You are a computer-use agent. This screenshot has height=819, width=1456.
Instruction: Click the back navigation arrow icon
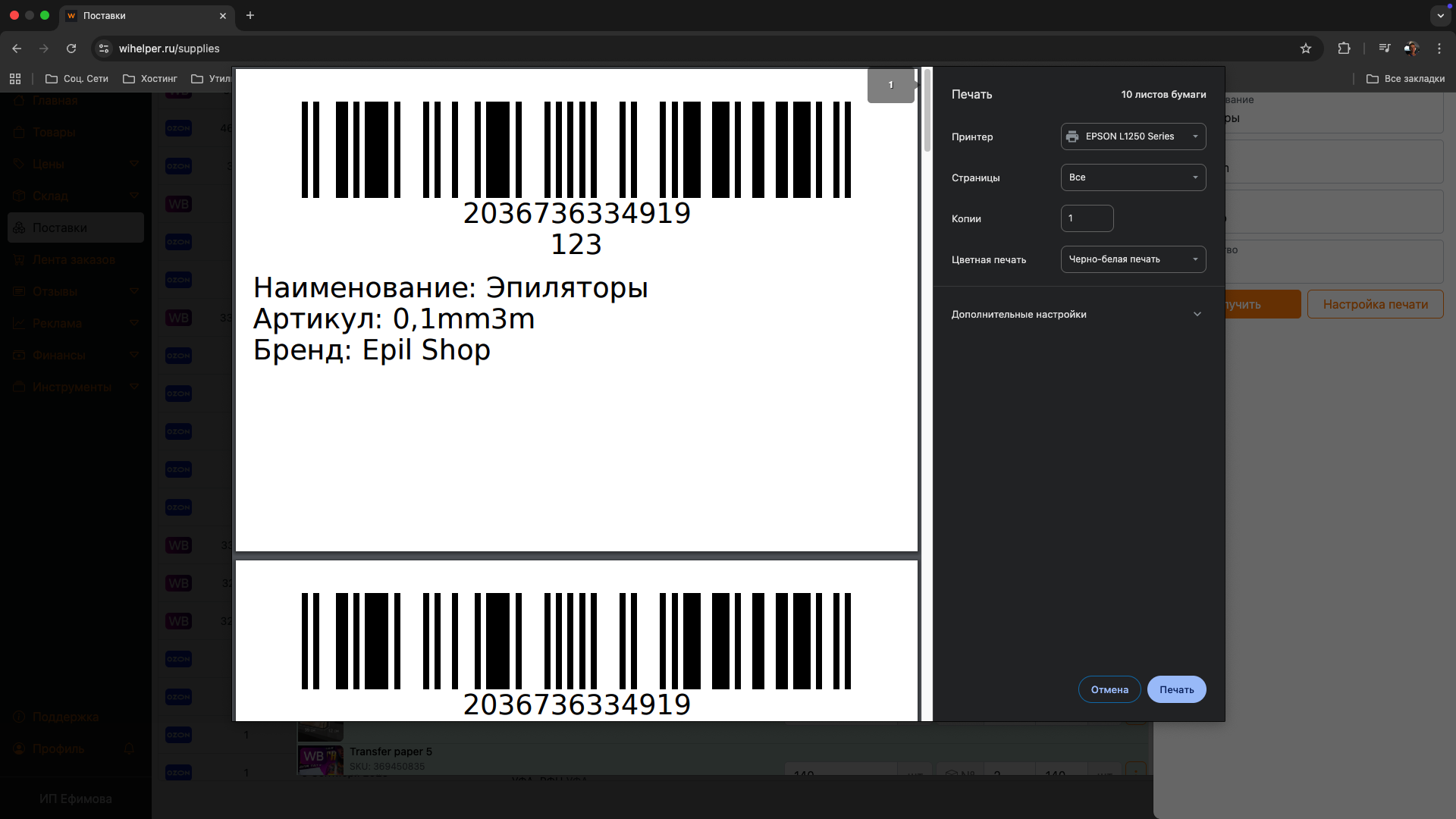coord(17,49)
